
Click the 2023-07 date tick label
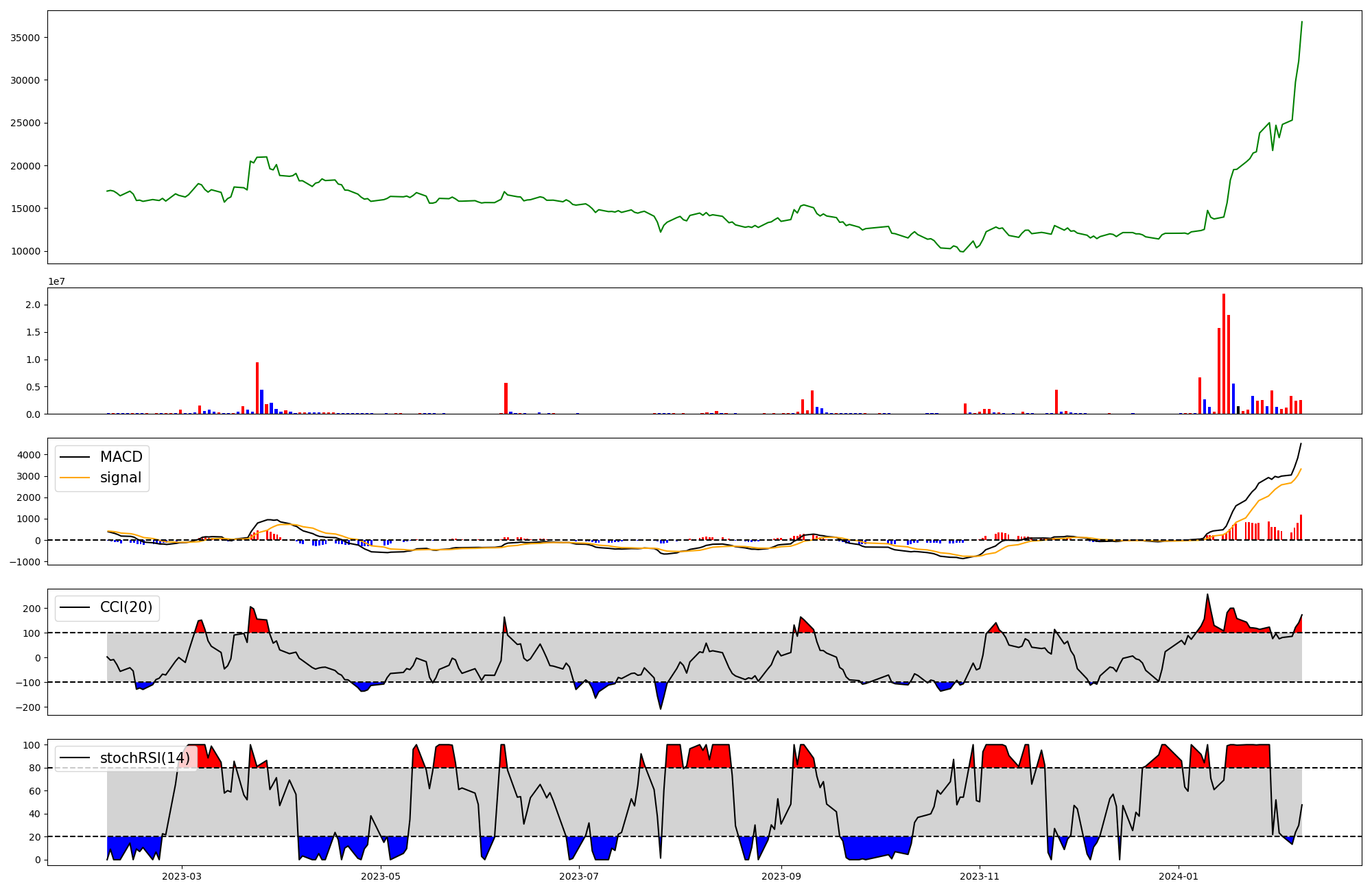[579, 876]
